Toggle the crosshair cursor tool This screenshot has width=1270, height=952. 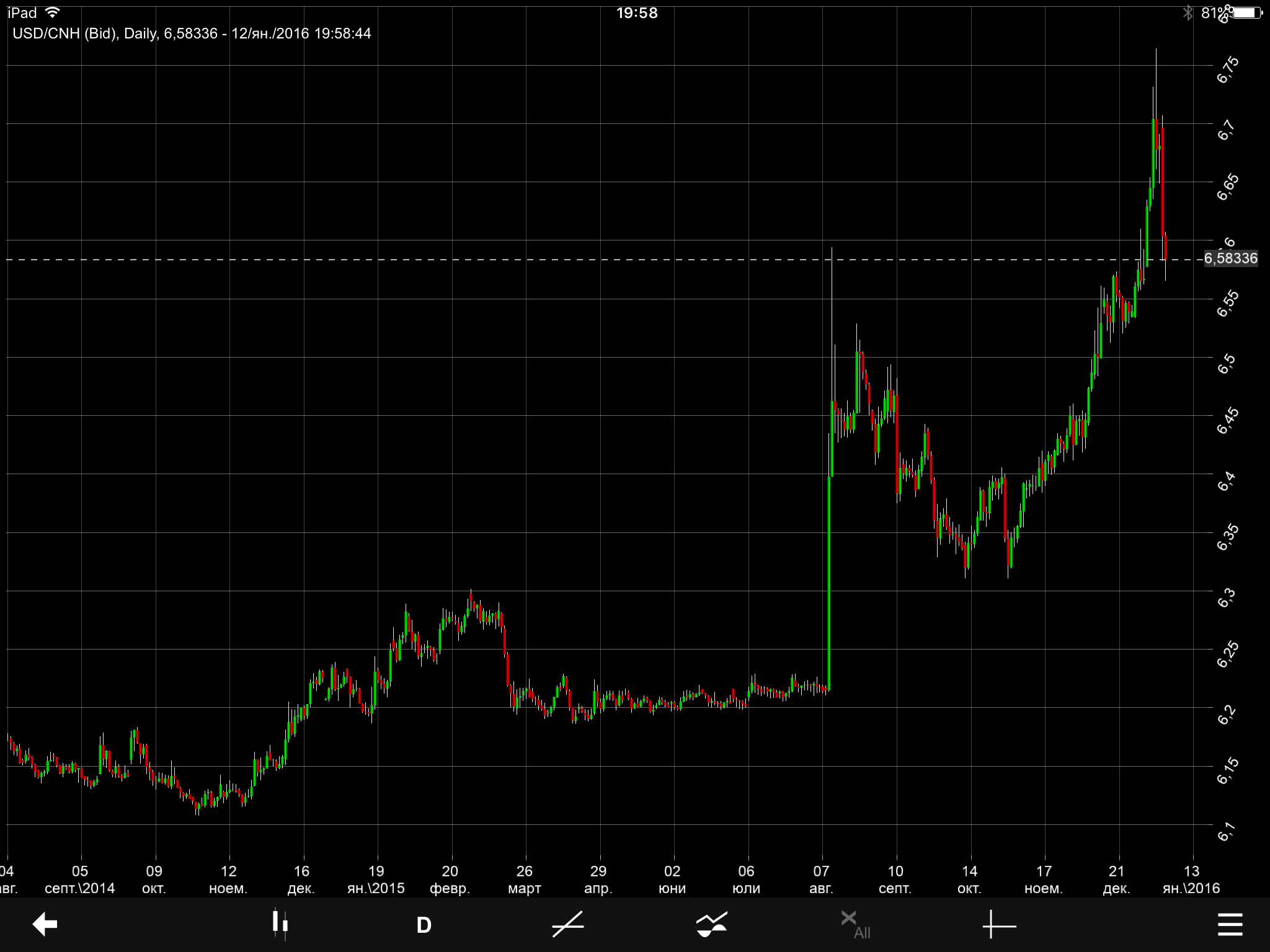click(999, 925)
